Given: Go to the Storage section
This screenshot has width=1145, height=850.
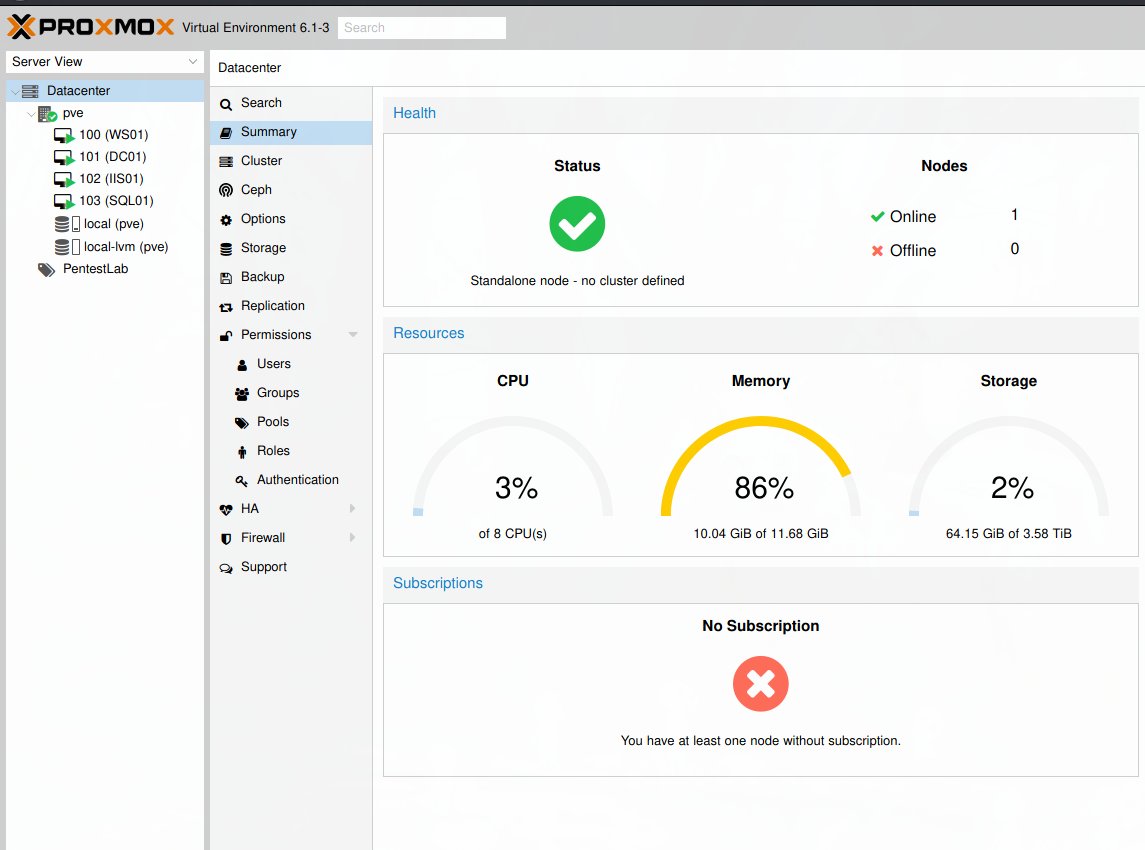Looking at the screenshot, I should click(291, 248).
